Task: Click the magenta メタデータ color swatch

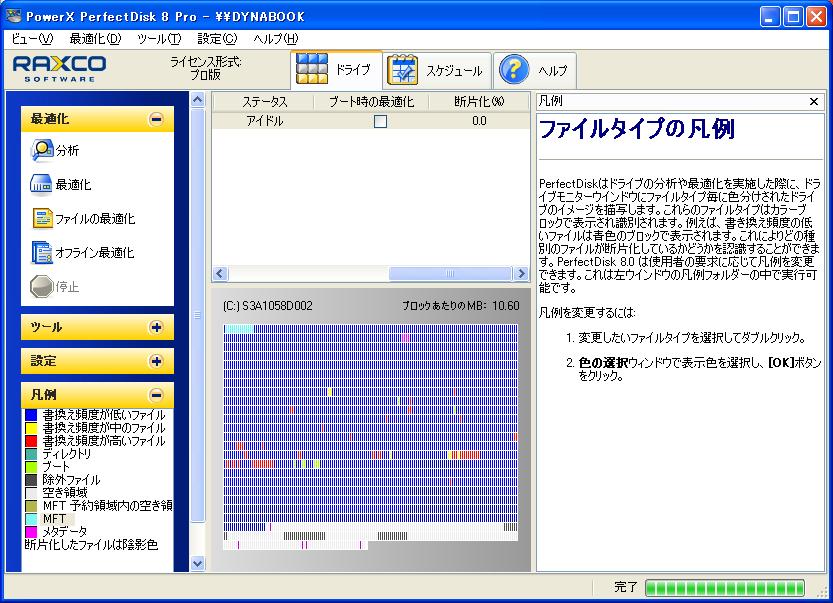Action: (x=31, y=531)
